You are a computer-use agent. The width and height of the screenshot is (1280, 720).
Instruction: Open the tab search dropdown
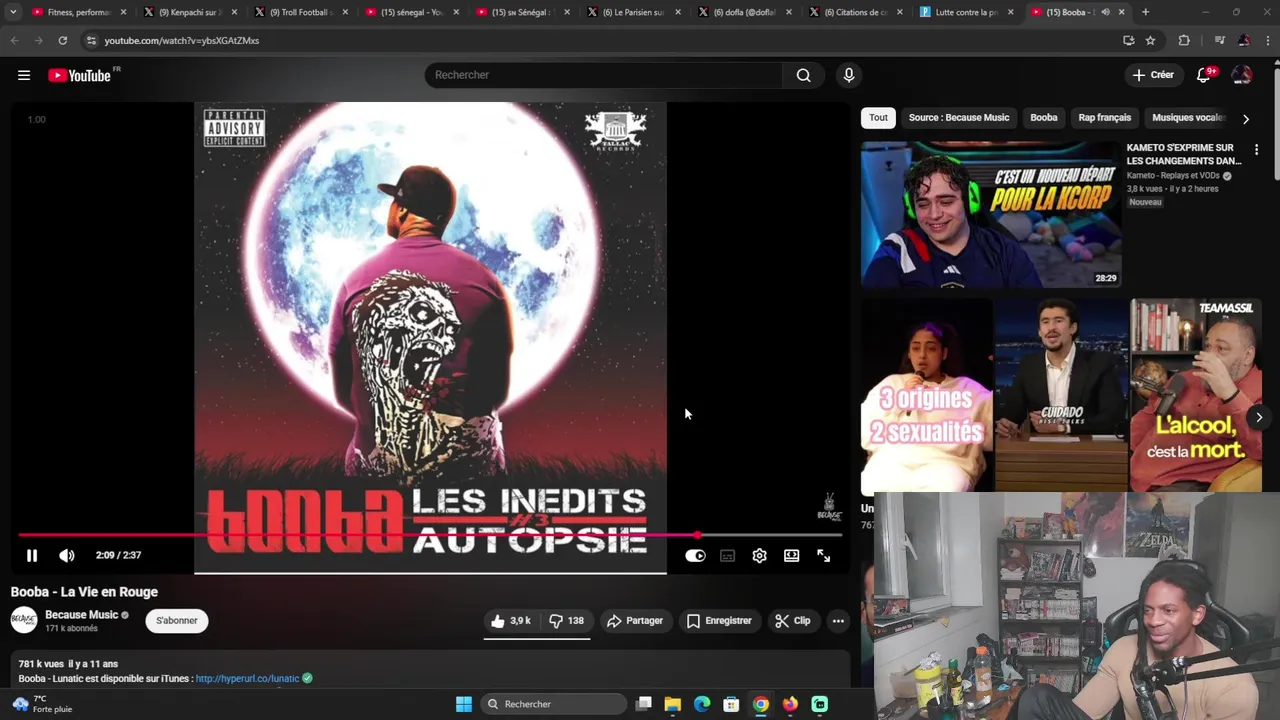click(x=13, y=13)
